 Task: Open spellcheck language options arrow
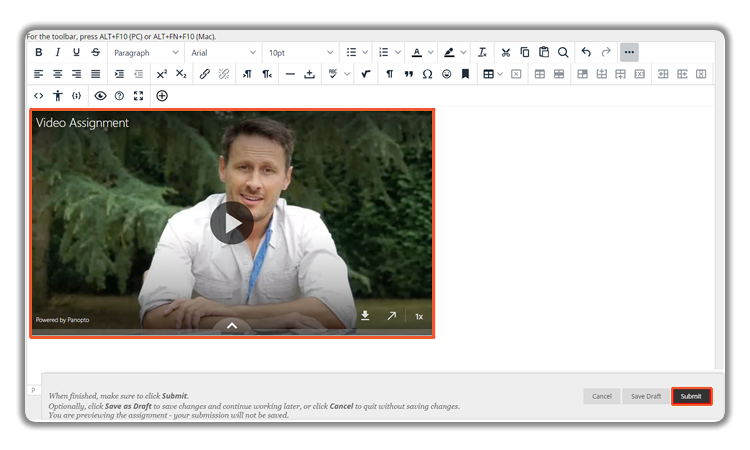pyautogui.click(x=347, y=74)
